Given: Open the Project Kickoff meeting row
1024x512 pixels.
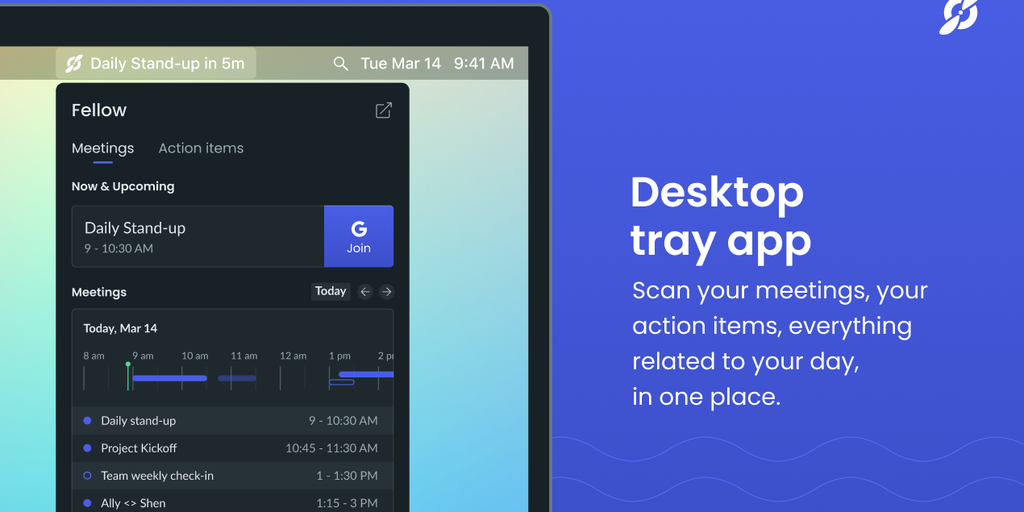Looking at the screenshot, I should click(232, 448).
